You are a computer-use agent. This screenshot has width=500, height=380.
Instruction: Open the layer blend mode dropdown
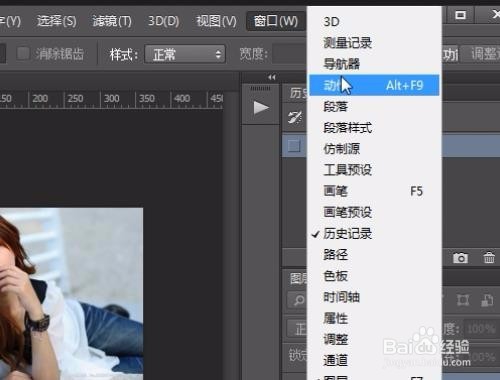tap(297, 329)
